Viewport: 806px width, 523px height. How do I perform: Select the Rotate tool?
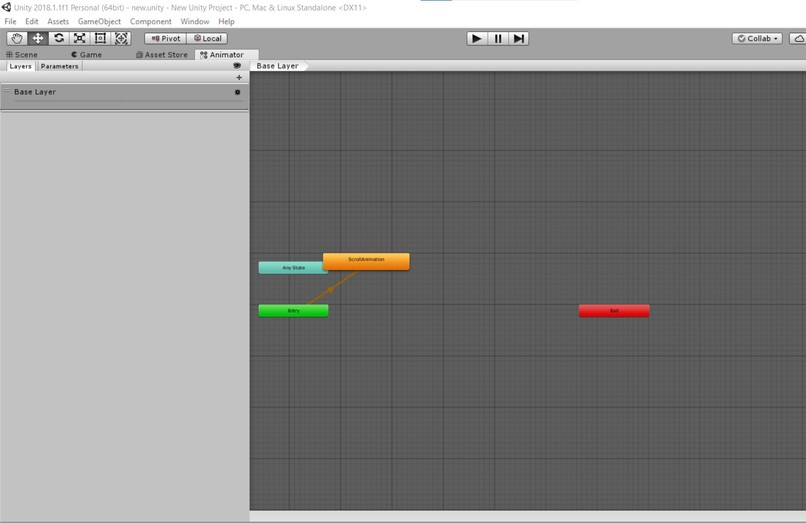point(59,39)
